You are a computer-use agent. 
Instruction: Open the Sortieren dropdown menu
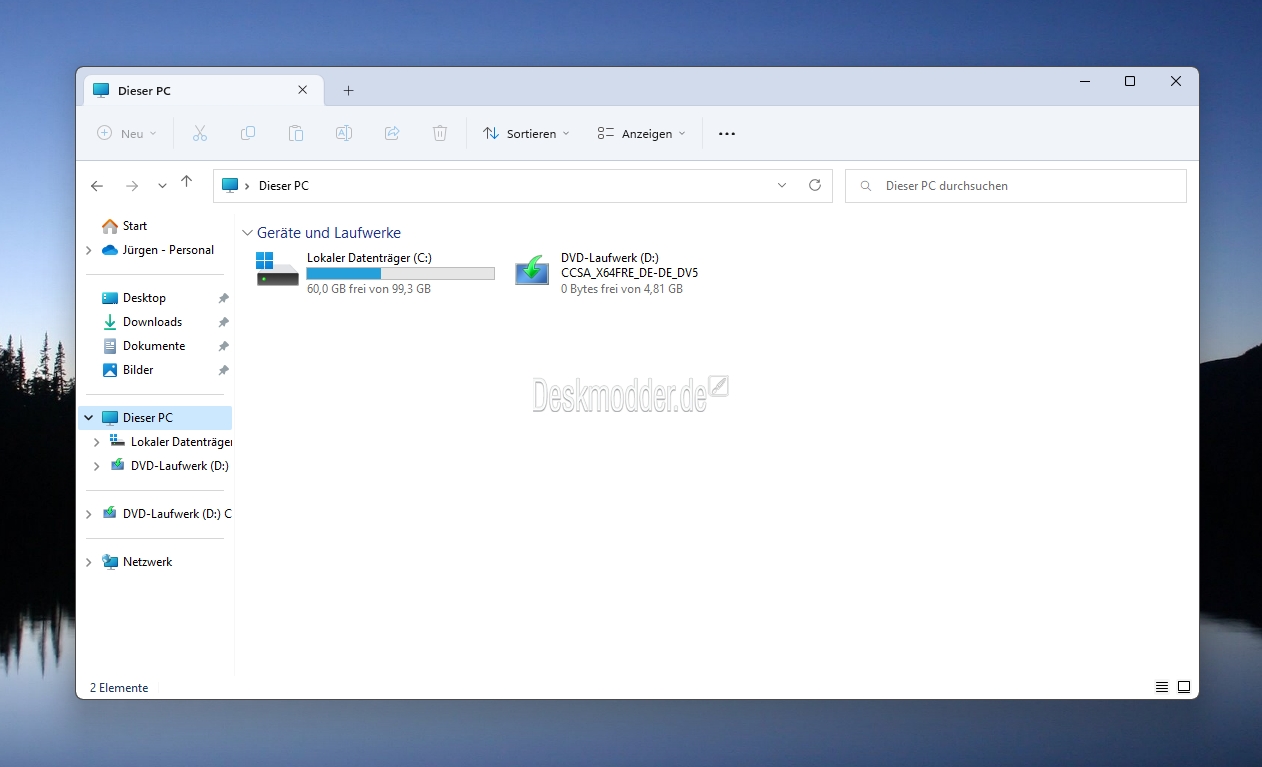click(526, 133)
